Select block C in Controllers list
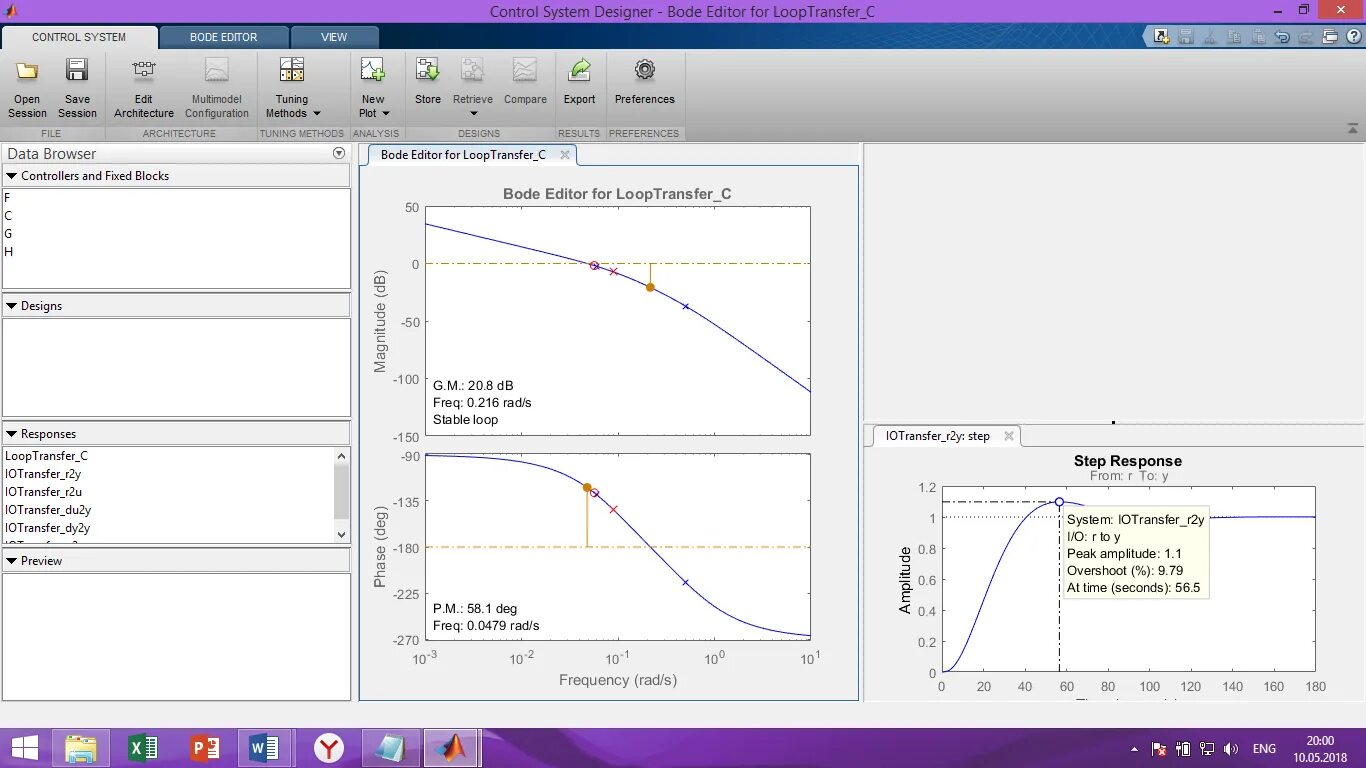 tap(176, 216)
